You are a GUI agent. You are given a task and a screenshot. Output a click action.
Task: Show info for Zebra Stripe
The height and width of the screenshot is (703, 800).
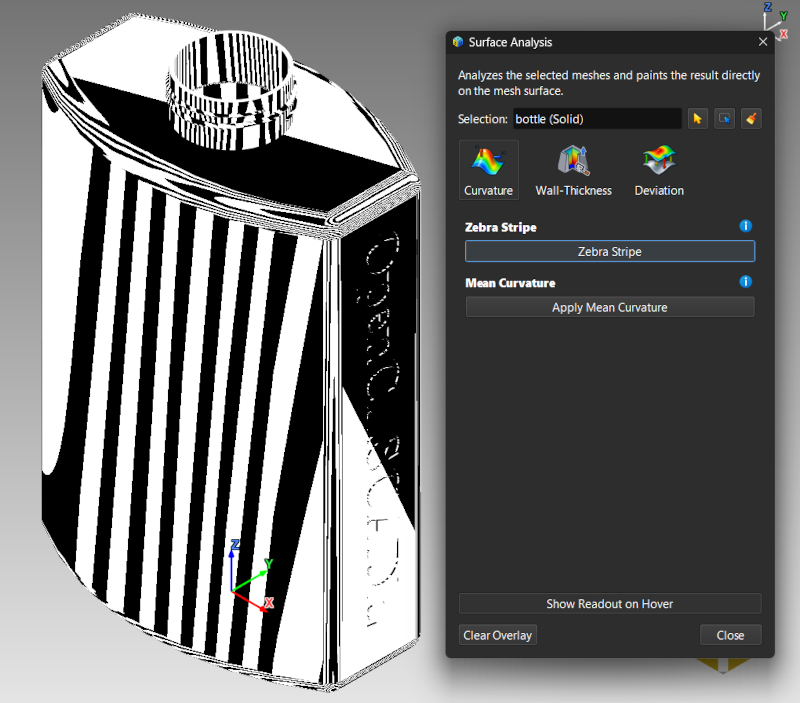point(745,226)
